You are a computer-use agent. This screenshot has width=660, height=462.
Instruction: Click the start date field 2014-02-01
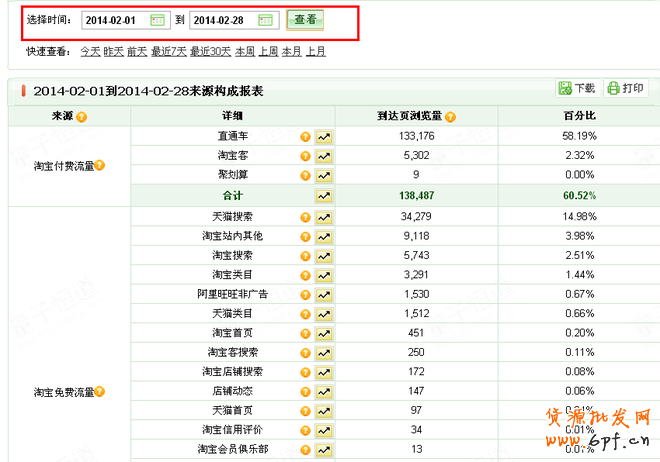click(x=114, y=20)
